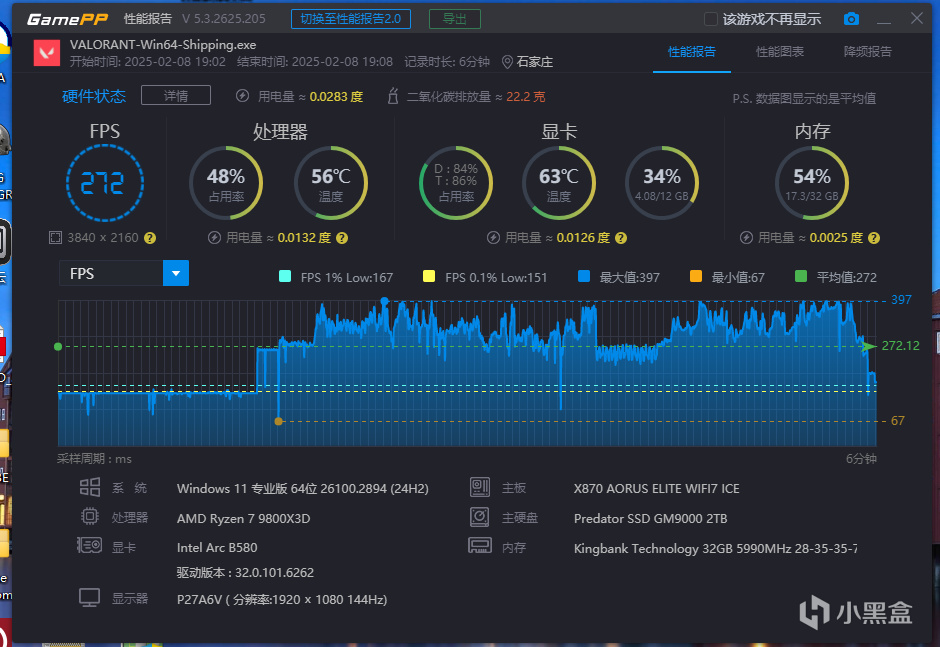
Task: Click the camera screenshot icon
Action: [851, 19]
